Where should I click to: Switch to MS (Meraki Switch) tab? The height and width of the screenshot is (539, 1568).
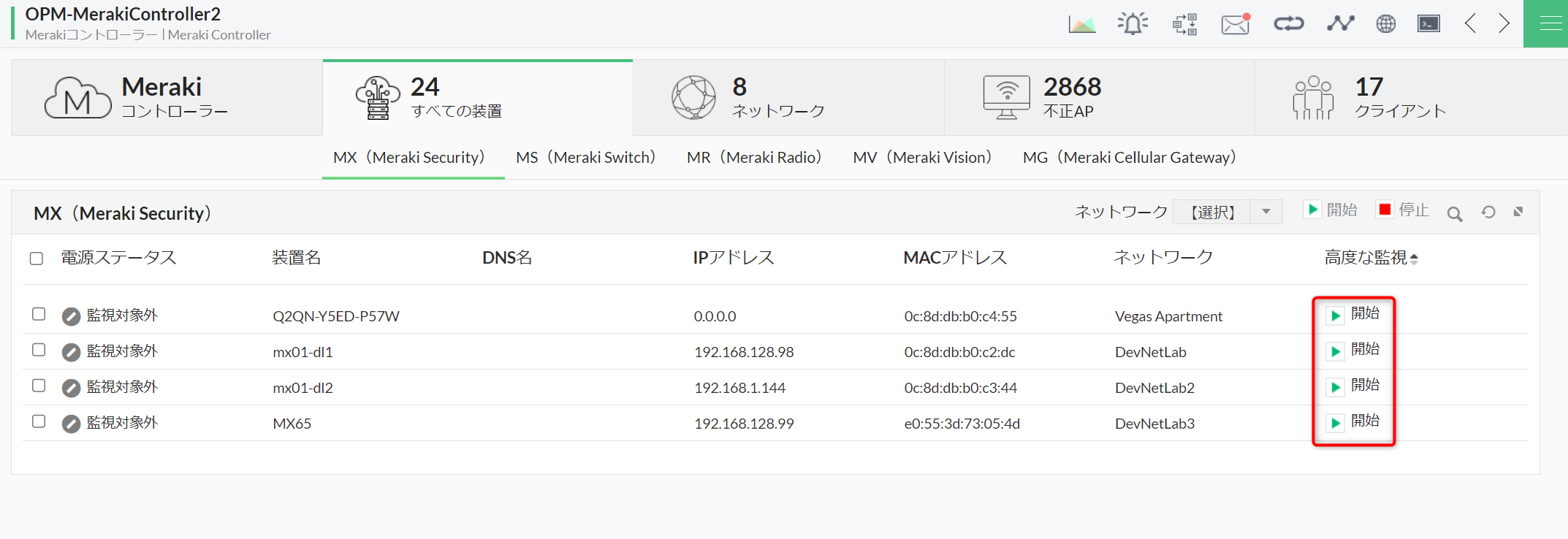click(x=587, y=157)
